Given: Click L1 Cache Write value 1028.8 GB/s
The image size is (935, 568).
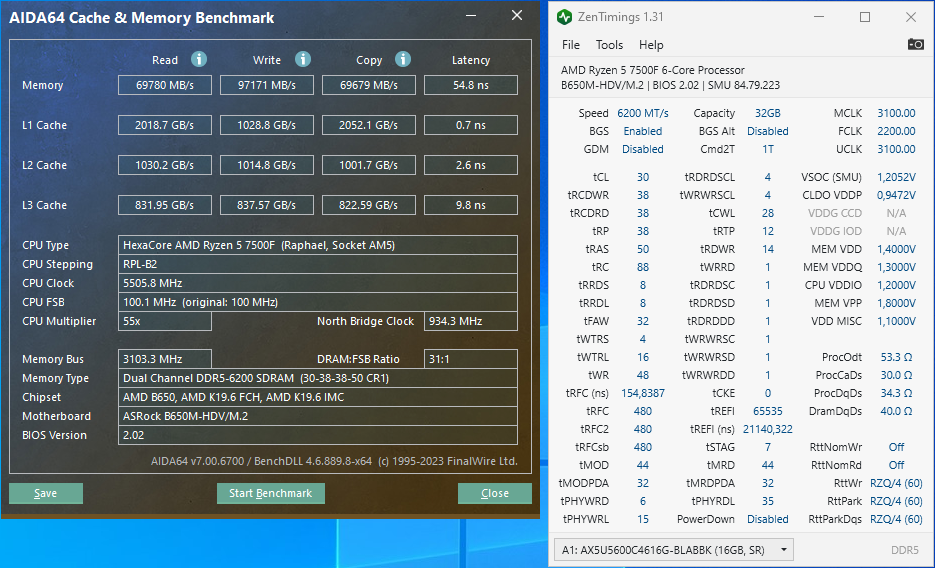Looking at the screenshot, I should tap(267, 125).
